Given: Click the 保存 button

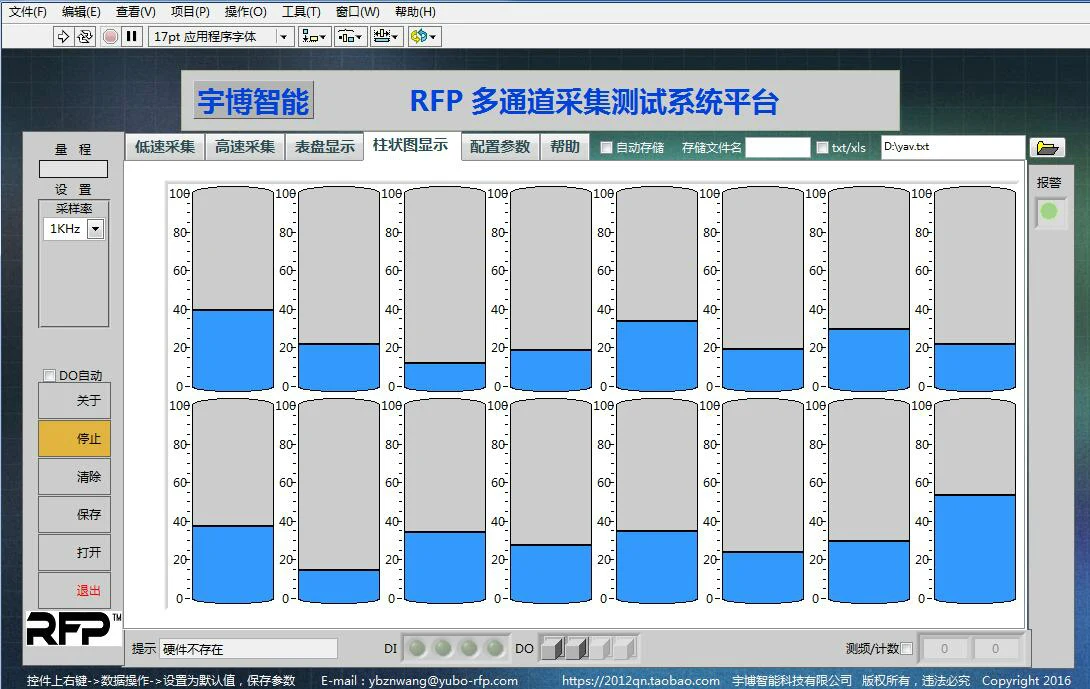Looking at the screenshot, I should pos(74,514).
